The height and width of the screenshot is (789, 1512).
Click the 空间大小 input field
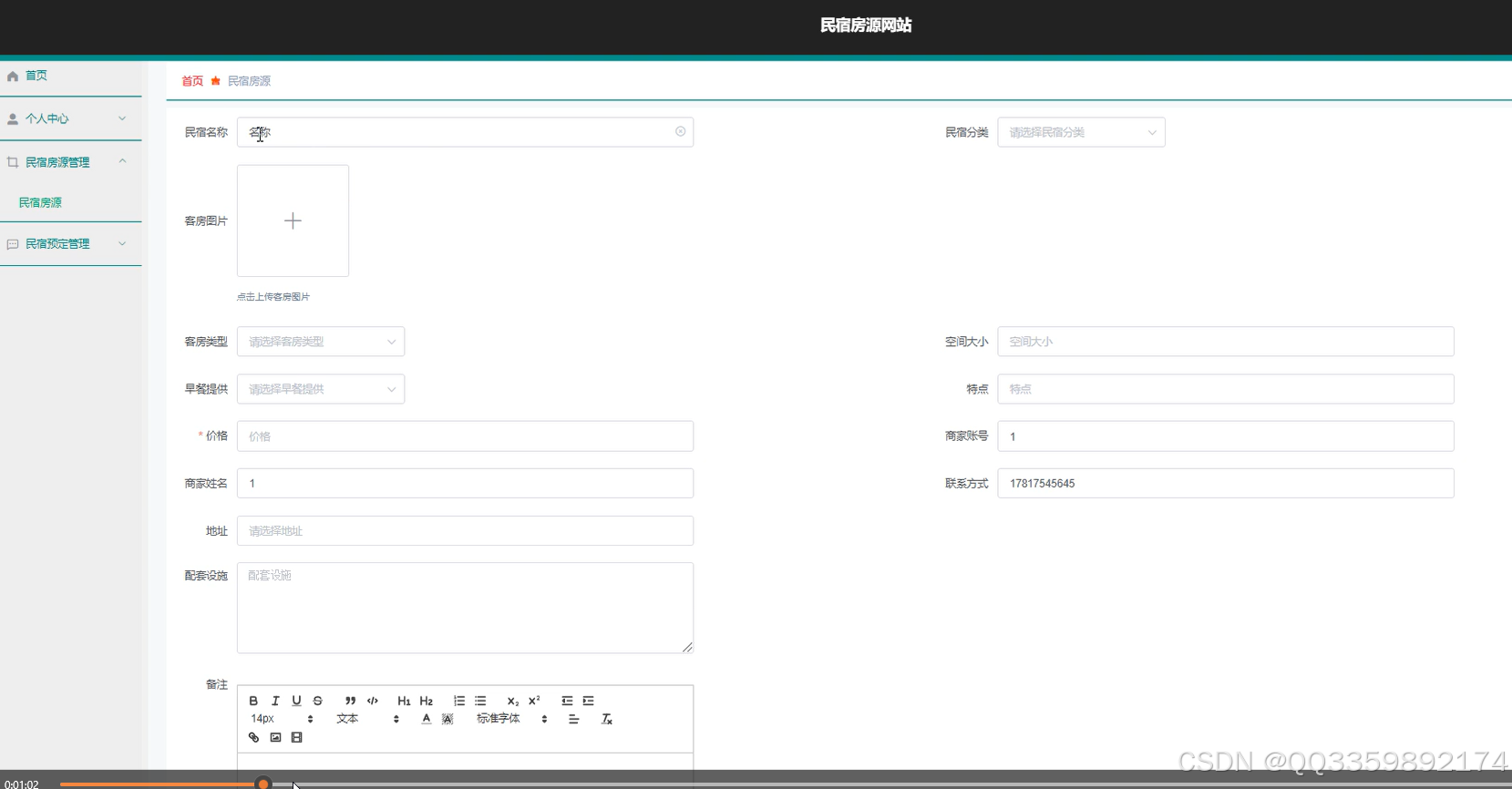point(1226,342)
